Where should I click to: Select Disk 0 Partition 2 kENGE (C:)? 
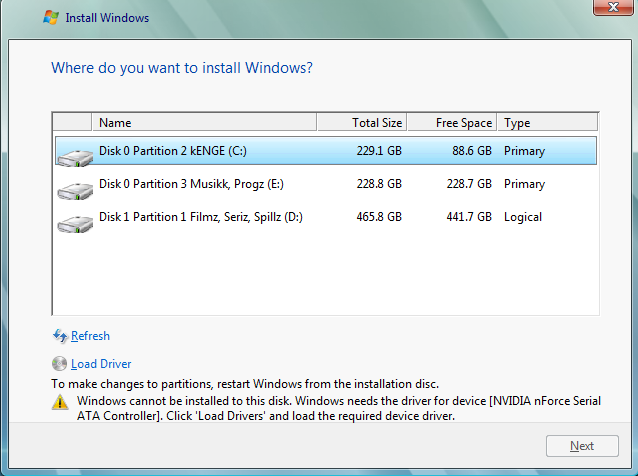coord(326,151)
